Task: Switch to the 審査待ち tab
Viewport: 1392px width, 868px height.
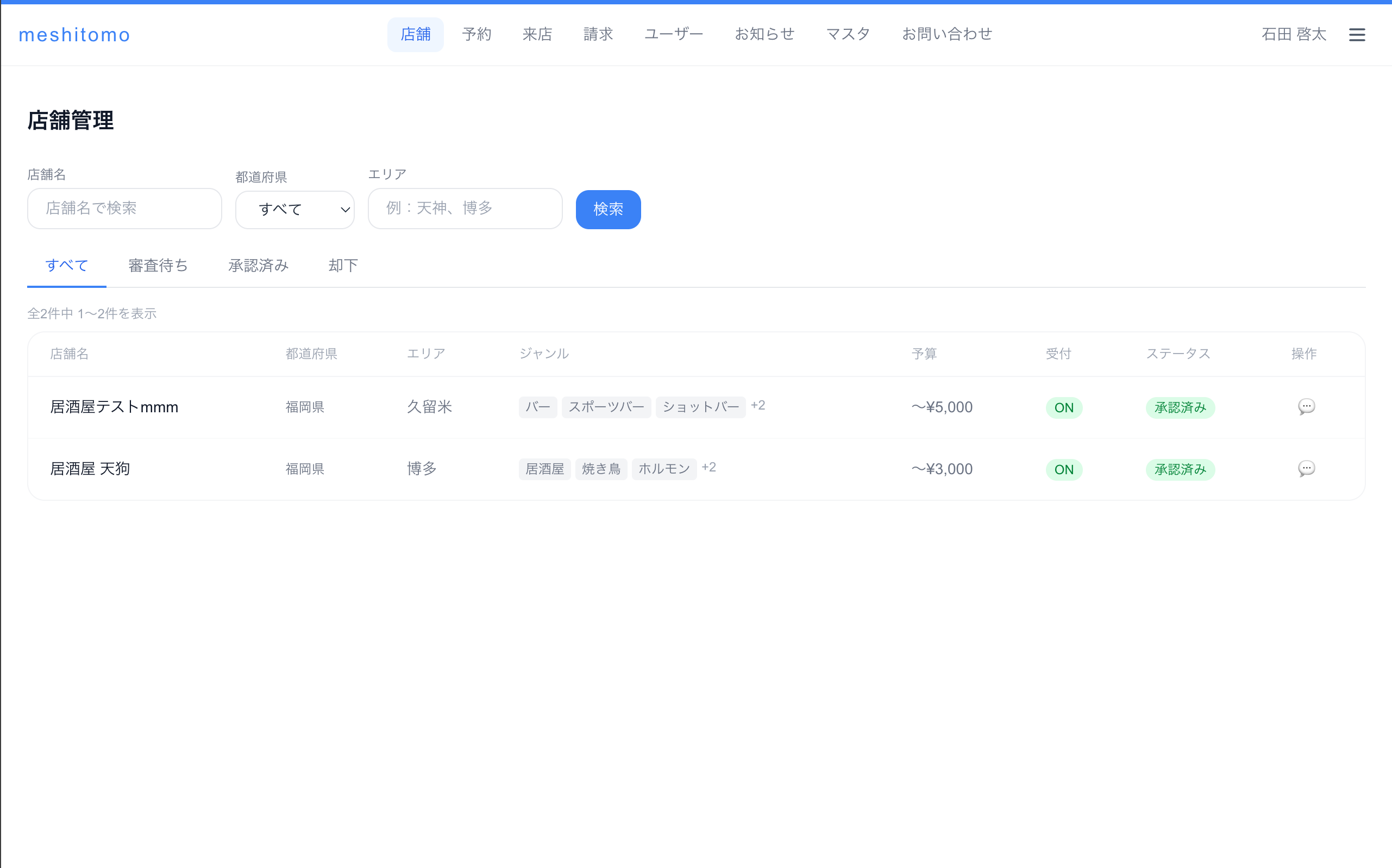Action: (x=158, y=266)
